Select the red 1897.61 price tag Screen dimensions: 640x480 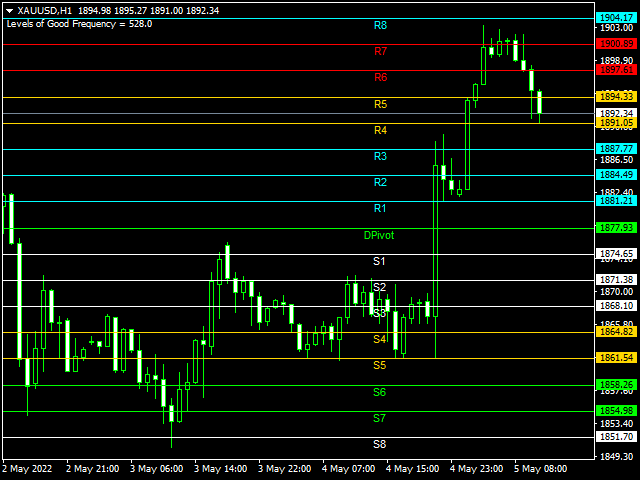click(616, 70)
